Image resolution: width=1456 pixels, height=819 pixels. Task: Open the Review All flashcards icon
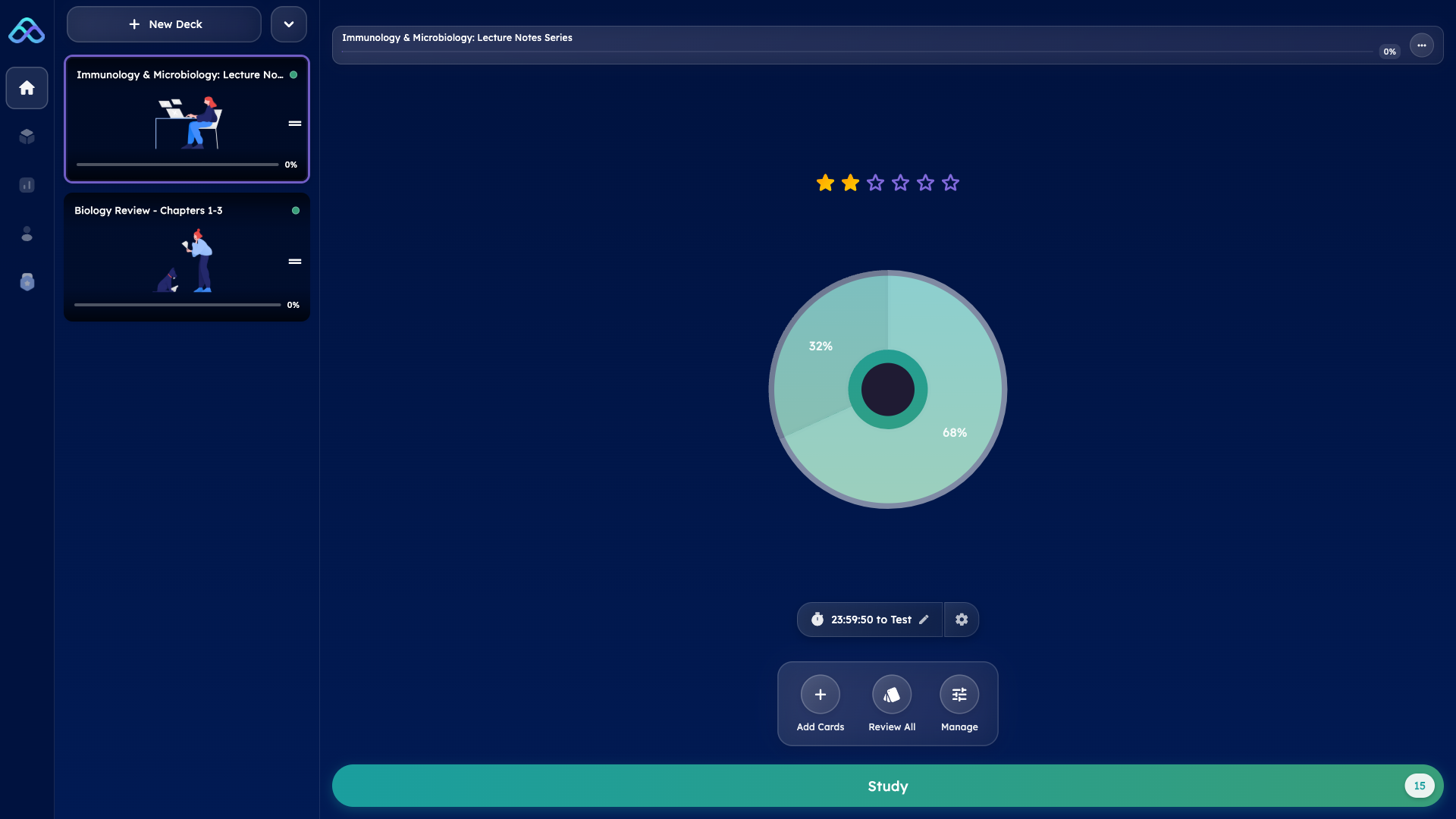(892, 694)
